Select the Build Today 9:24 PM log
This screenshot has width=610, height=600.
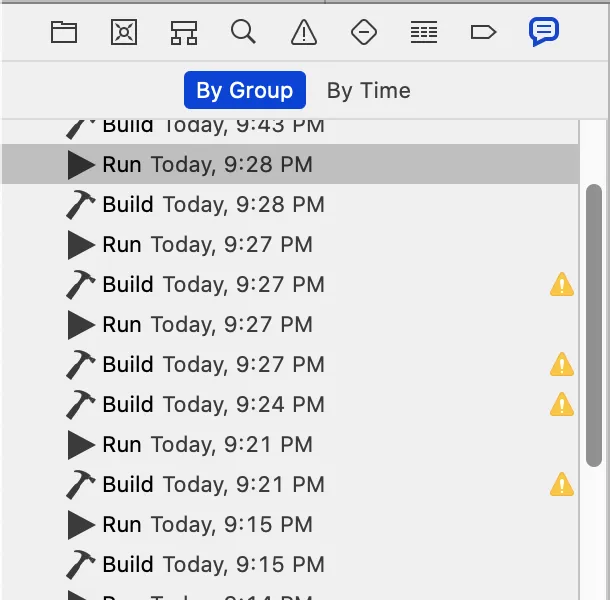coord(290,404)
